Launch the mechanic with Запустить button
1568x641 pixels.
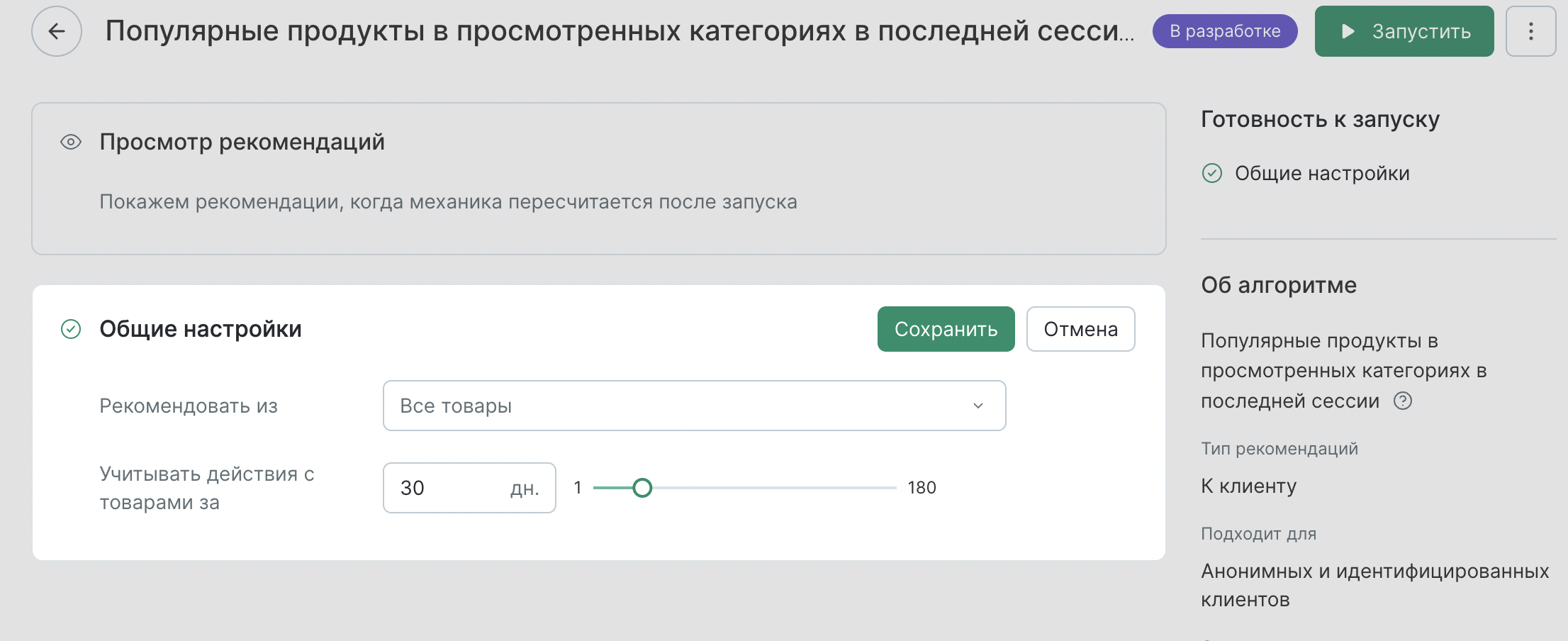coord(1404,31)
